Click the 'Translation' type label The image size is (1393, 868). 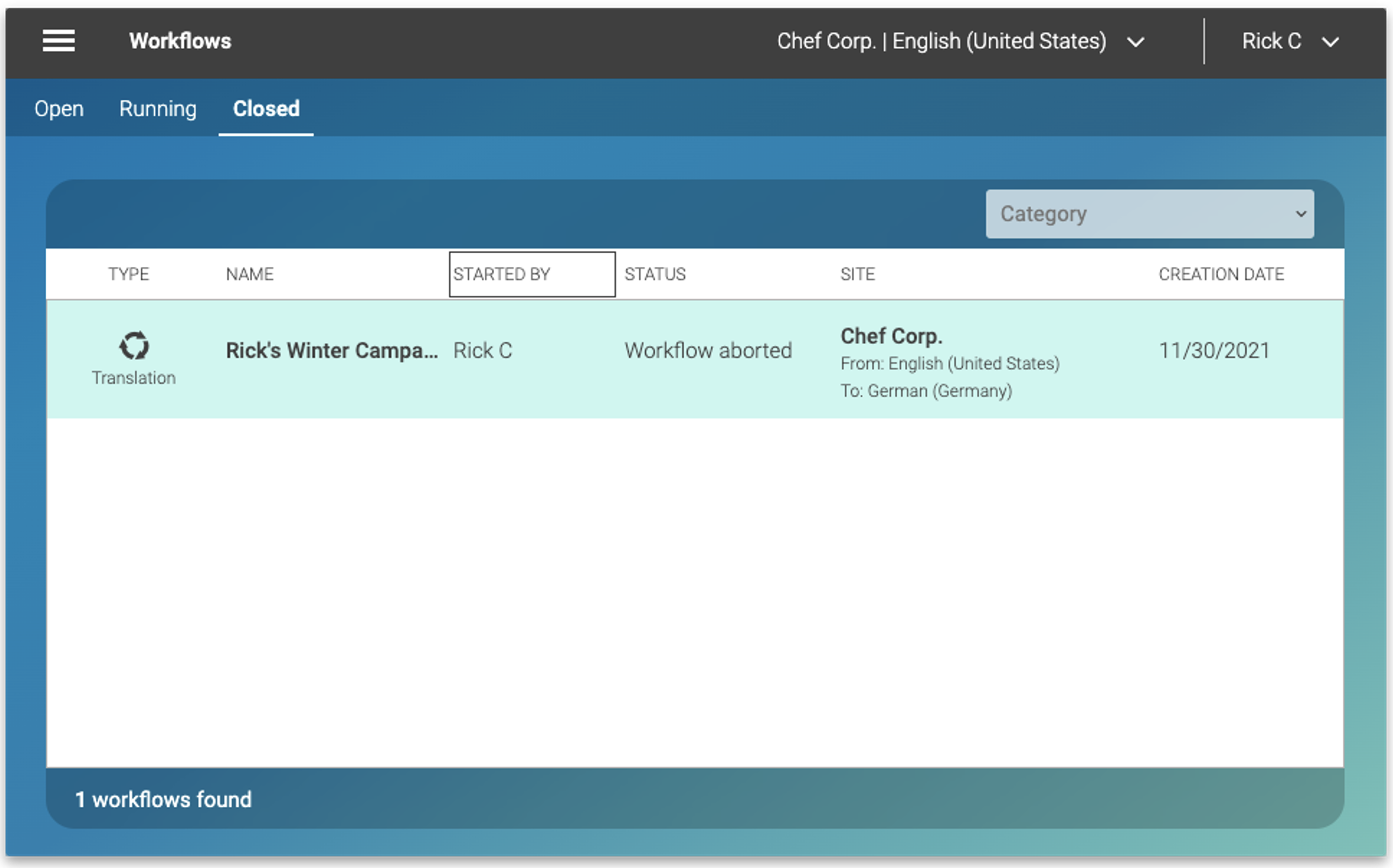click(134, 378)
